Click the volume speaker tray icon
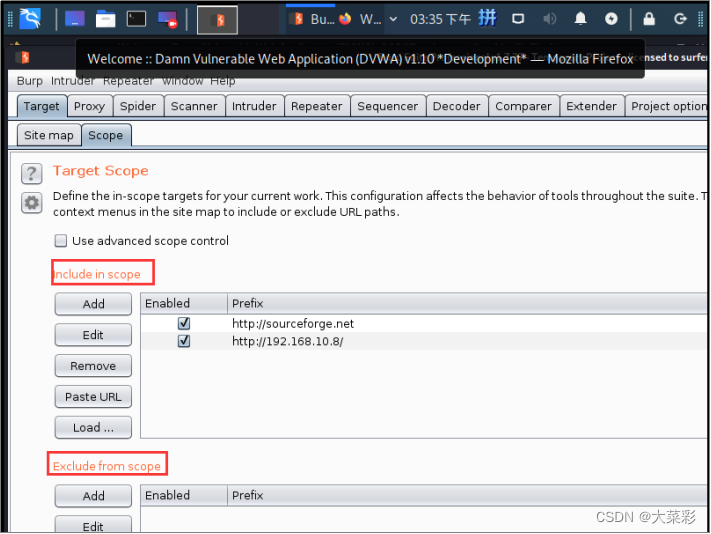 549,19
